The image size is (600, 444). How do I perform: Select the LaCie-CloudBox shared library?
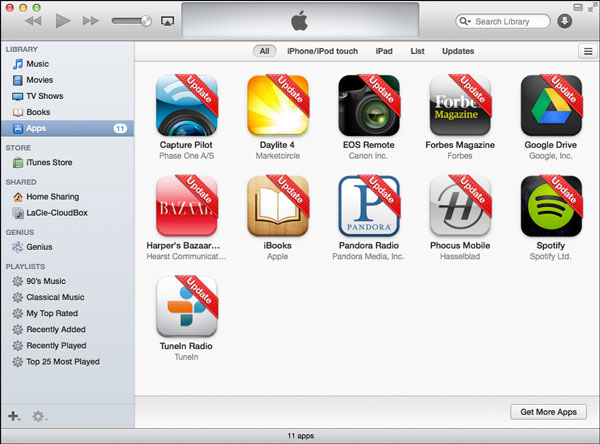click(x=67, y=213)
